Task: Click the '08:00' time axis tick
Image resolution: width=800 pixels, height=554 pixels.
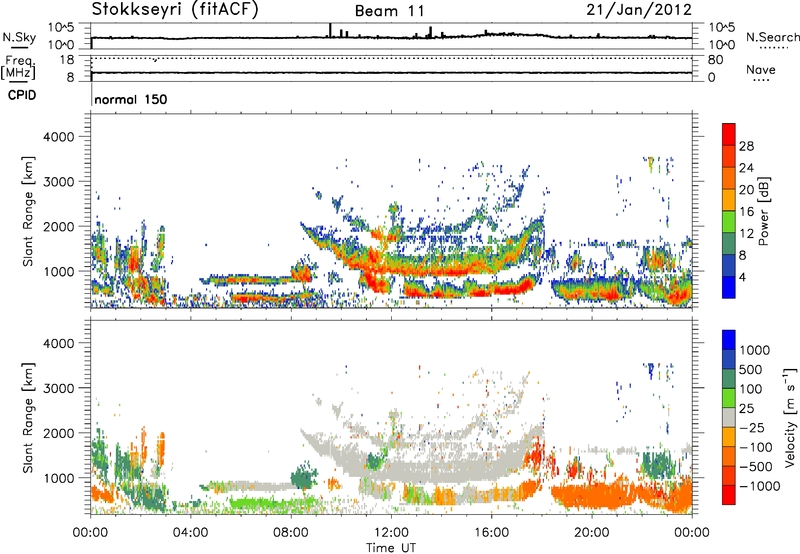Action: click(x=291, y=533)
